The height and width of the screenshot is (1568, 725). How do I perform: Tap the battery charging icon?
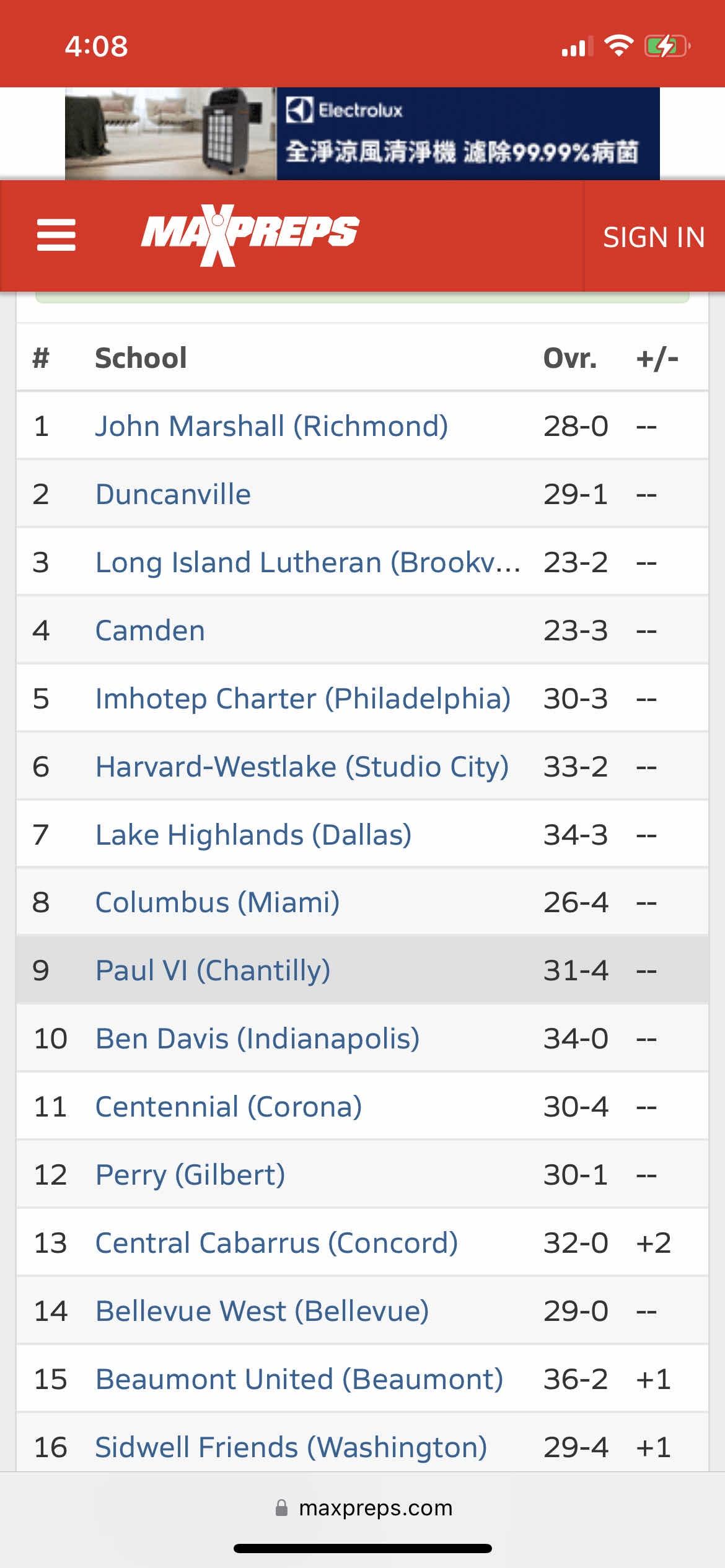tap(667, 46)
